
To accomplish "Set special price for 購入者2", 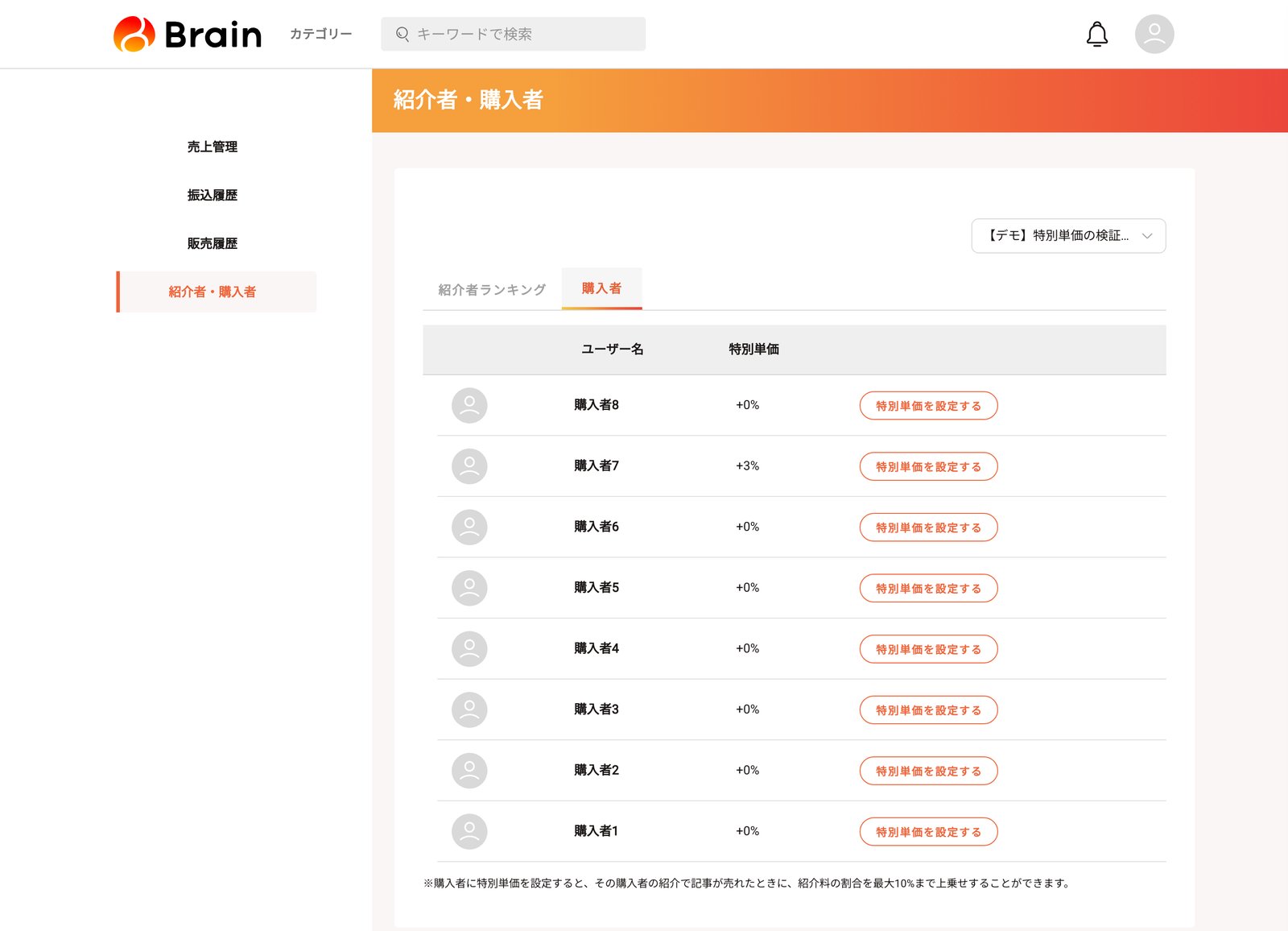I will click(x=928, y=771).
